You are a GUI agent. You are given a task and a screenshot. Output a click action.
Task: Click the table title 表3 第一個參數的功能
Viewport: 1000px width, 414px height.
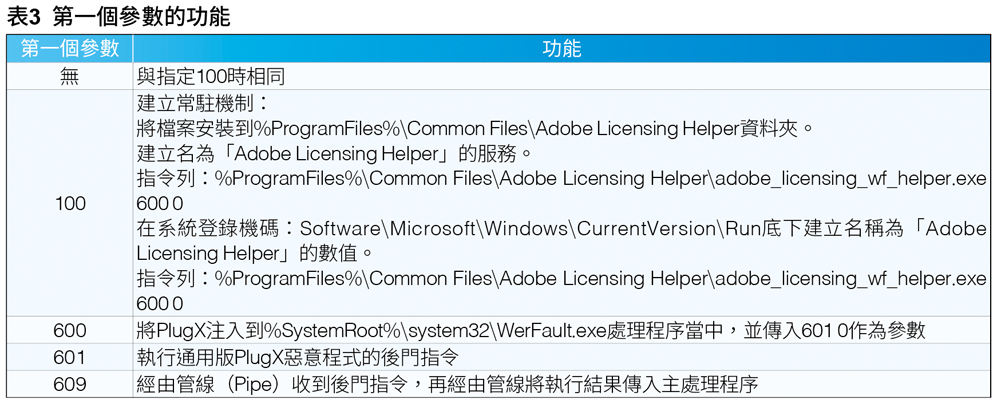(x=119, y=17)
